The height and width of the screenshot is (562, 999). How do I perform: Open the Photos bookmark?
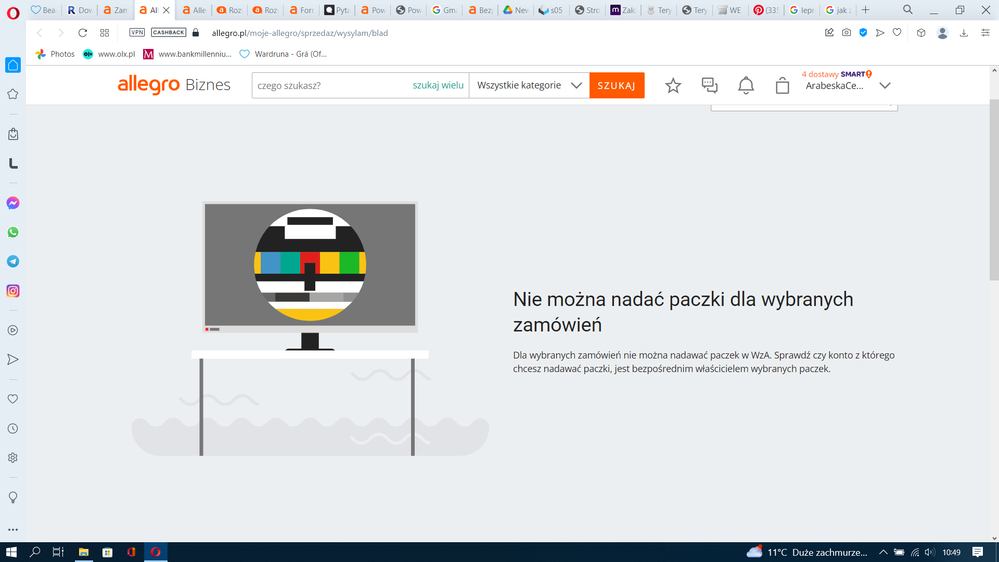tap(55, 54)
